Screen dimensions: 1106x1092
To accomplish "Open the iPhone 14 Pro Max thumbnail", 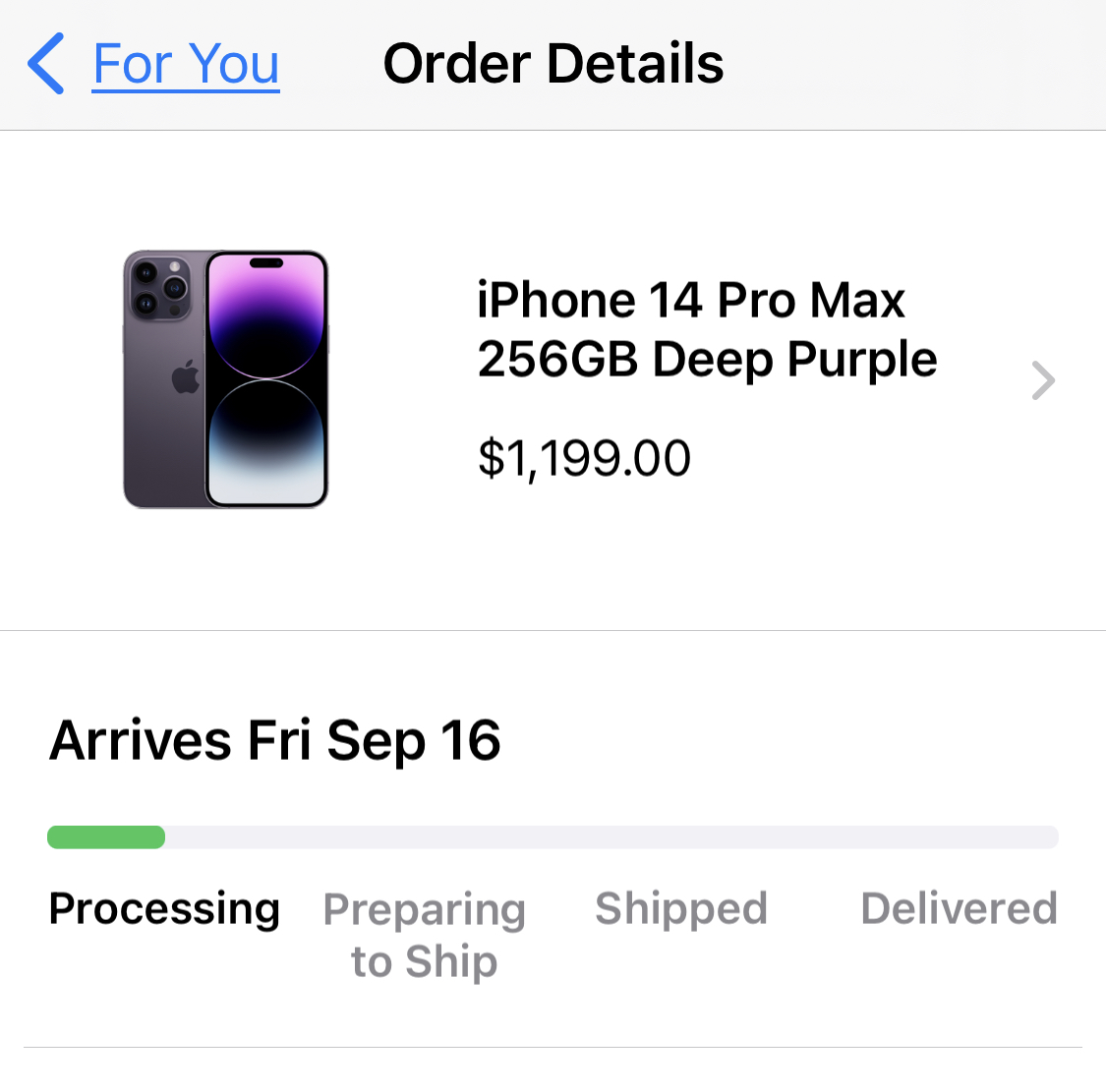I will (226, 379).
